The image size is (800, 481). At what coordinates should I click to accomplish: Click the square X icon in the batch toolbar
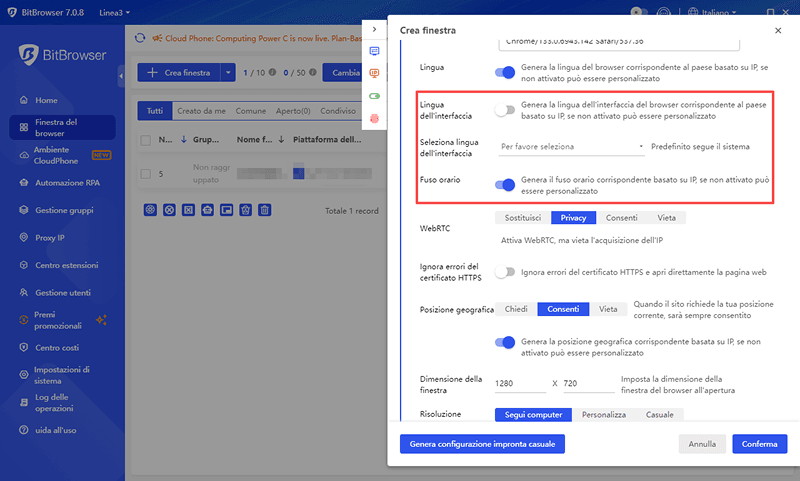click(x=188, y=210)
